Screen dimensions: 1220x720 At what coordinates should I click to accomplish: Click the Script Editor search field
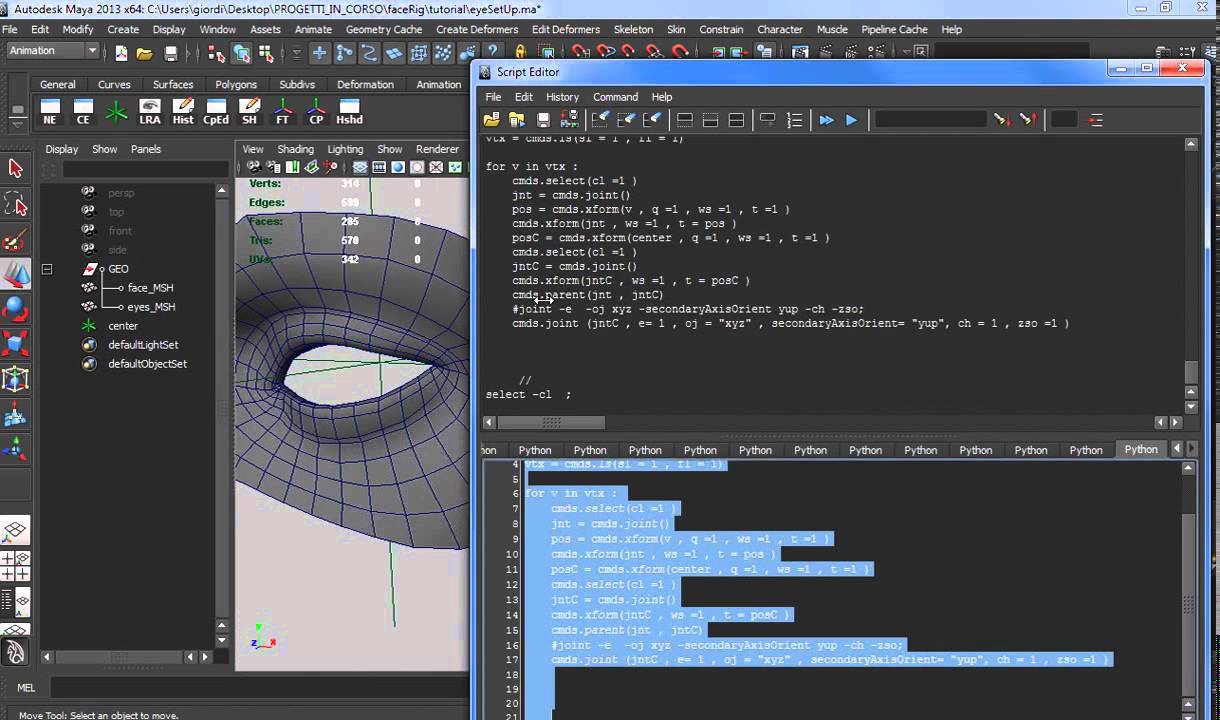(x=930, y=120)
